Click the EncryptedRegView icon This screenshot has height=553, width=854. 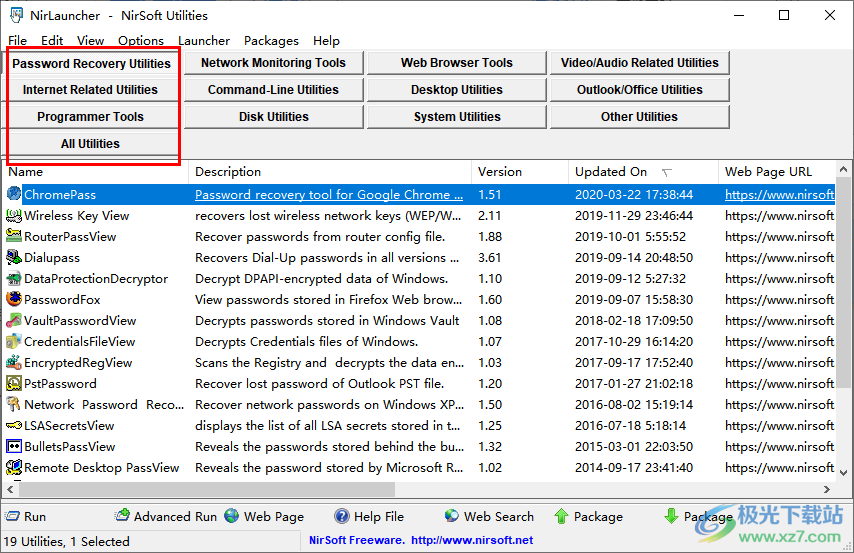pos(14,362)
